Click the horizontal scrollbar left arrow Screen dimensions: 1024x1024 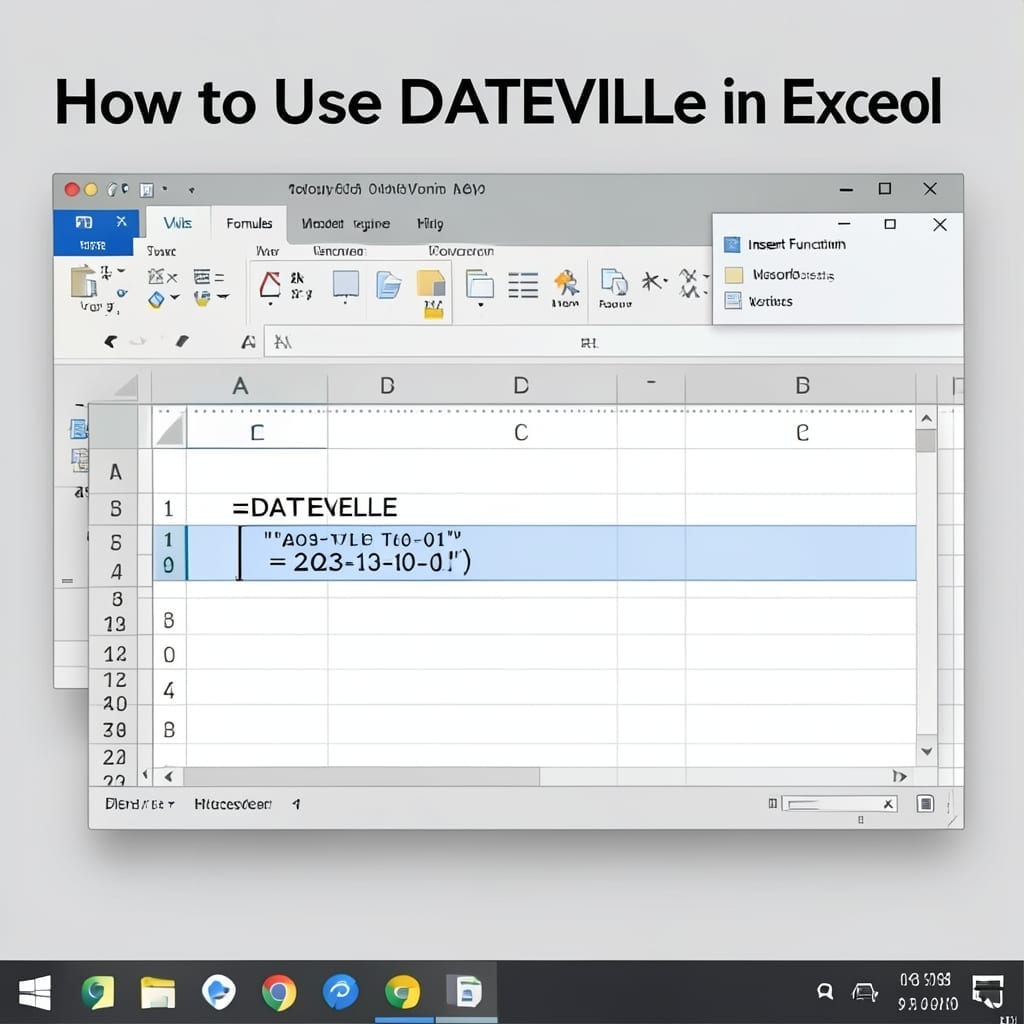169,776
